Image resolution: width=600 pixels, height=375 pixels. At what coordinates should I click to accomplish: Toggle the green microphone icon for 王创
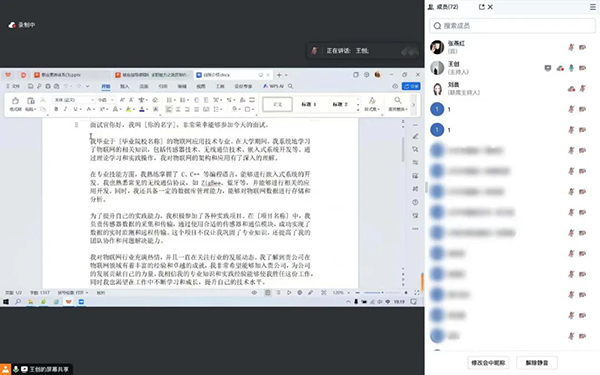tap(571, 68)
